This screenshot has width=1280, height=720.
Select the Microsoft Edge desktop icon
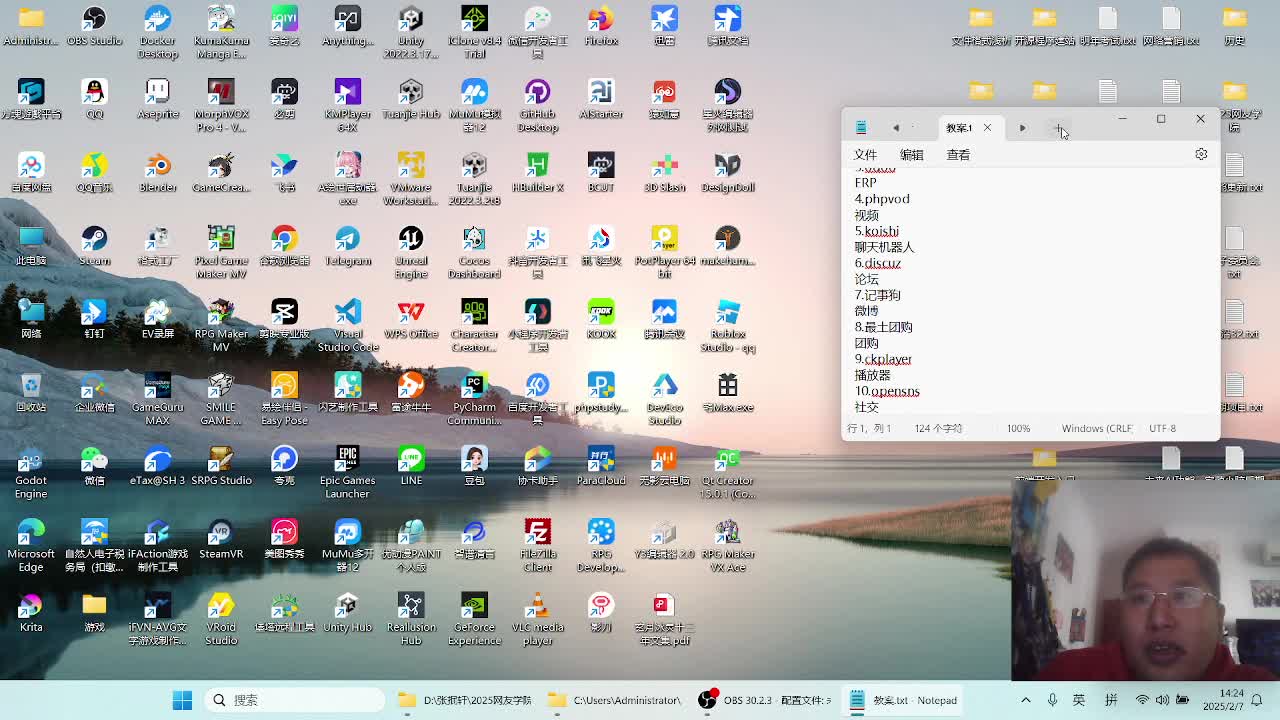[31, 546]
